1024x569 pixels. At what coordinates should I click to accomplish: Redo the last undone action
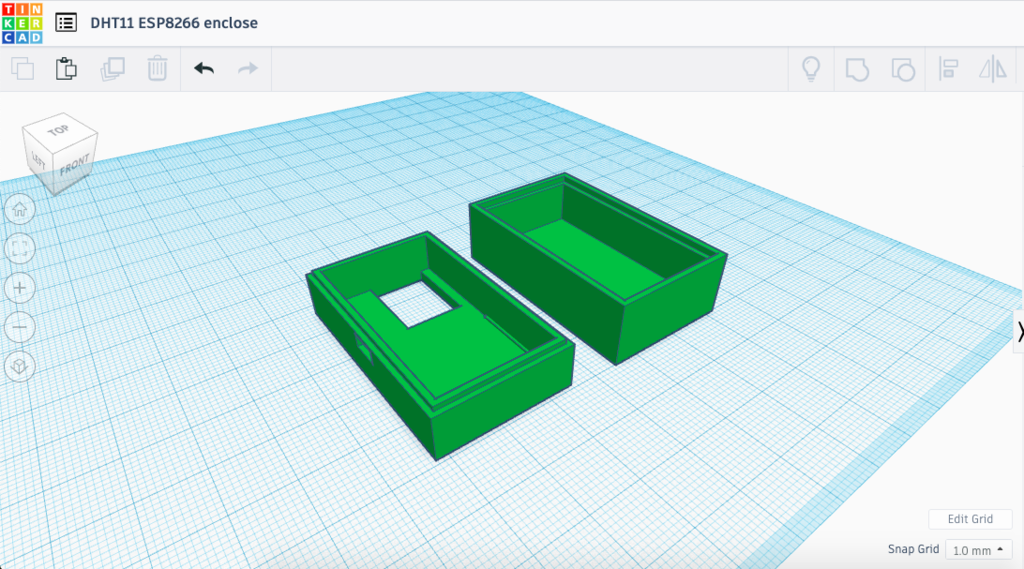[248, 69]
